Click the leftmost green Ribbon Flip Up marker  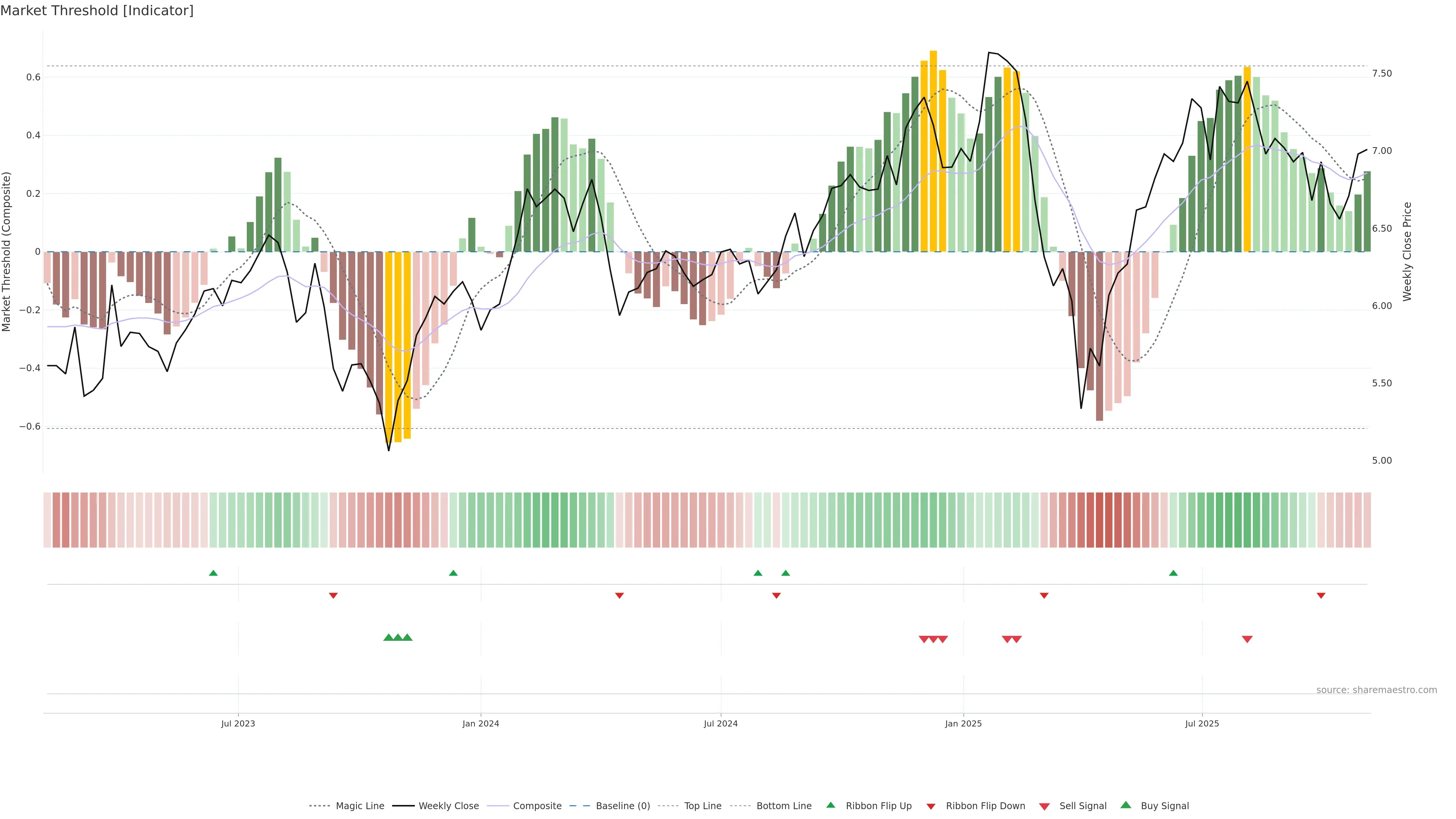[213, 573]
